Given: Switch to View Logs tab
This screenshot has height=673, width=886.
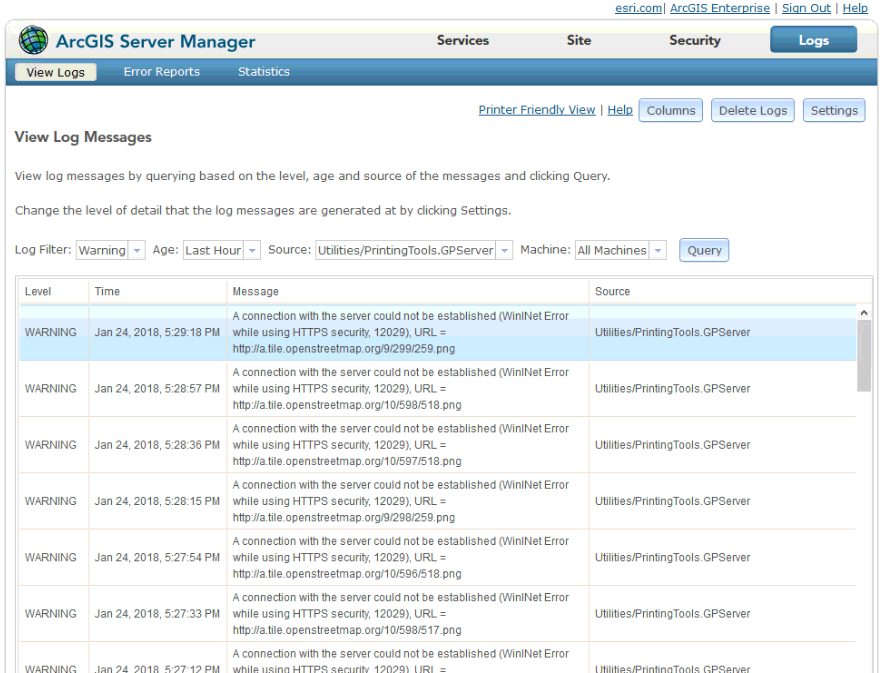Looking at the screenshot, I should click(55, 72).
